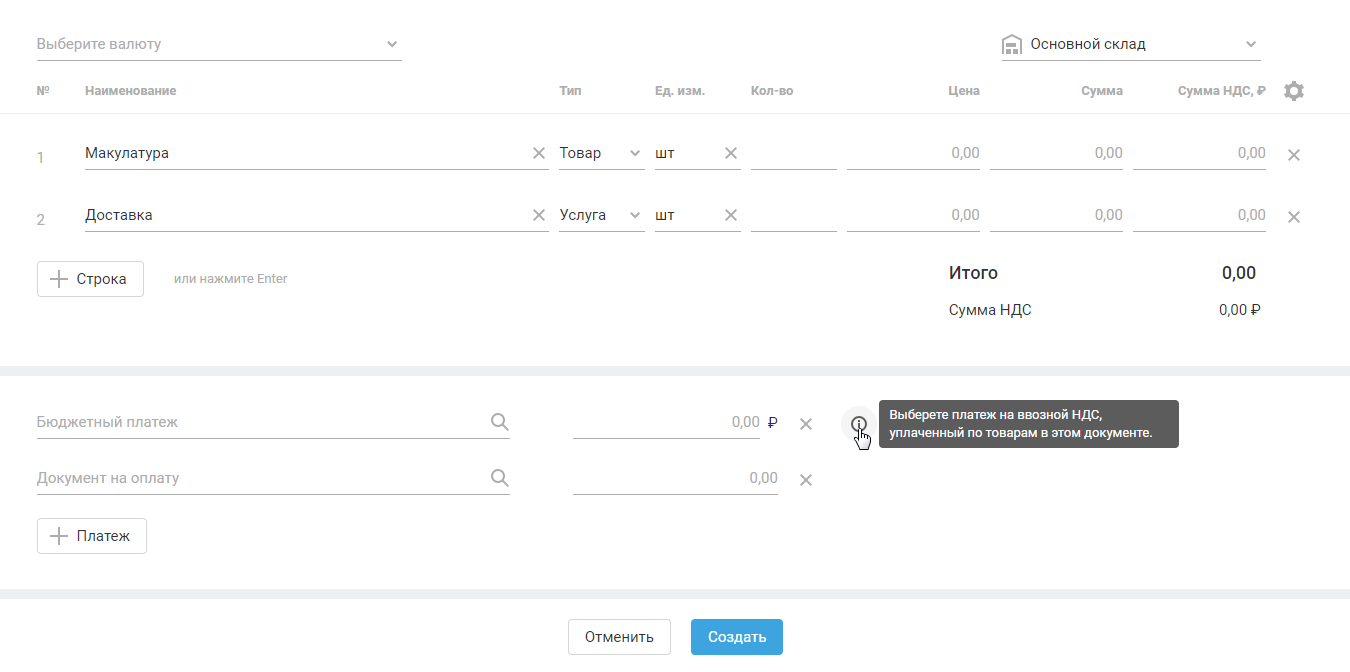Image resolution: width=1350 pixels, height=672 pixels.
Task: Add a new row with Строка button
Action: (x=90, y=279)
